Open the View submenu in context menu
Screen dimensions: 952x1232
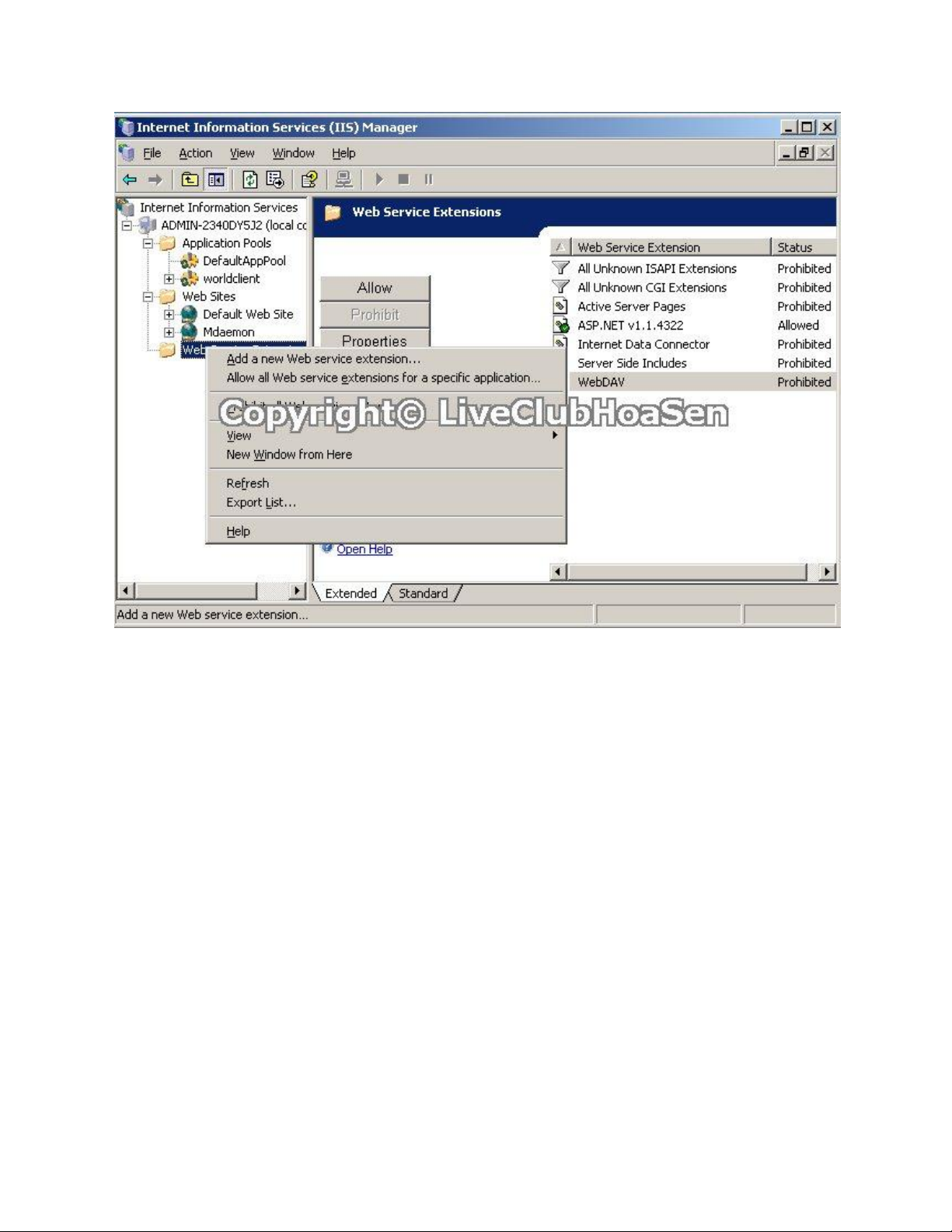coord(386,435)
